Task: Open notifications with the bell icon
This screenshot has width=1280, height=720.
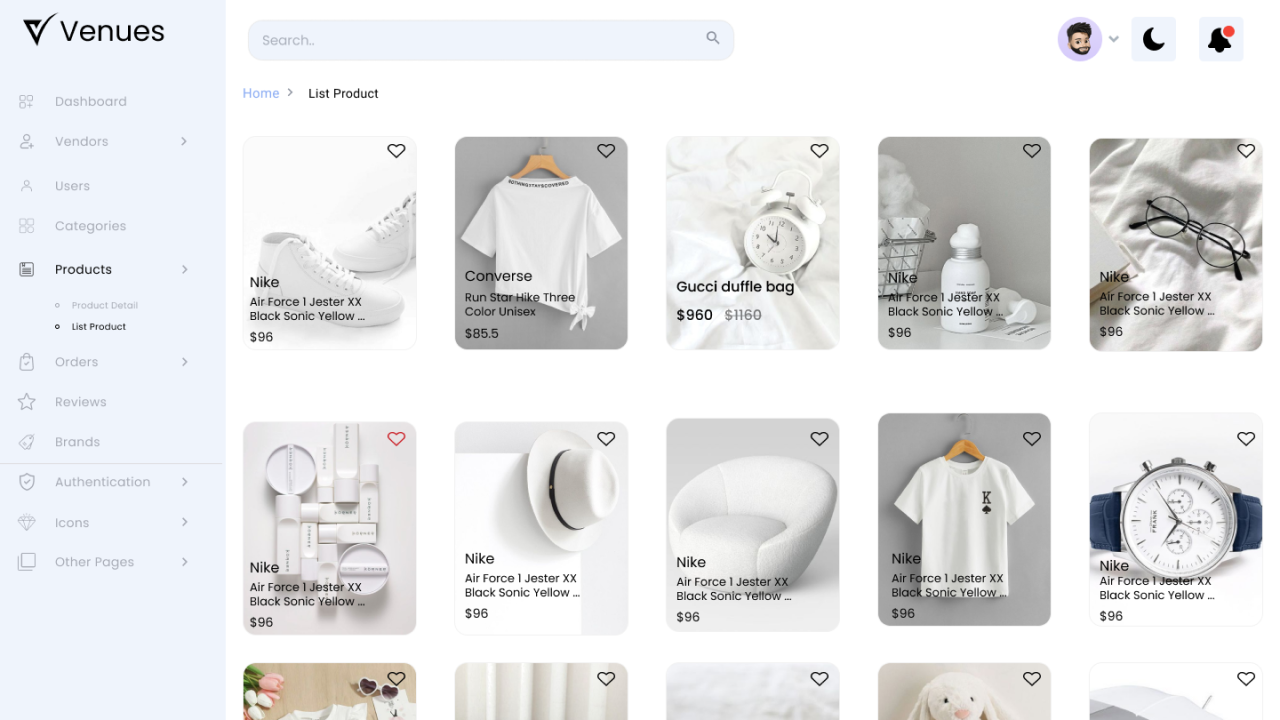Action: click(1220, 39)
